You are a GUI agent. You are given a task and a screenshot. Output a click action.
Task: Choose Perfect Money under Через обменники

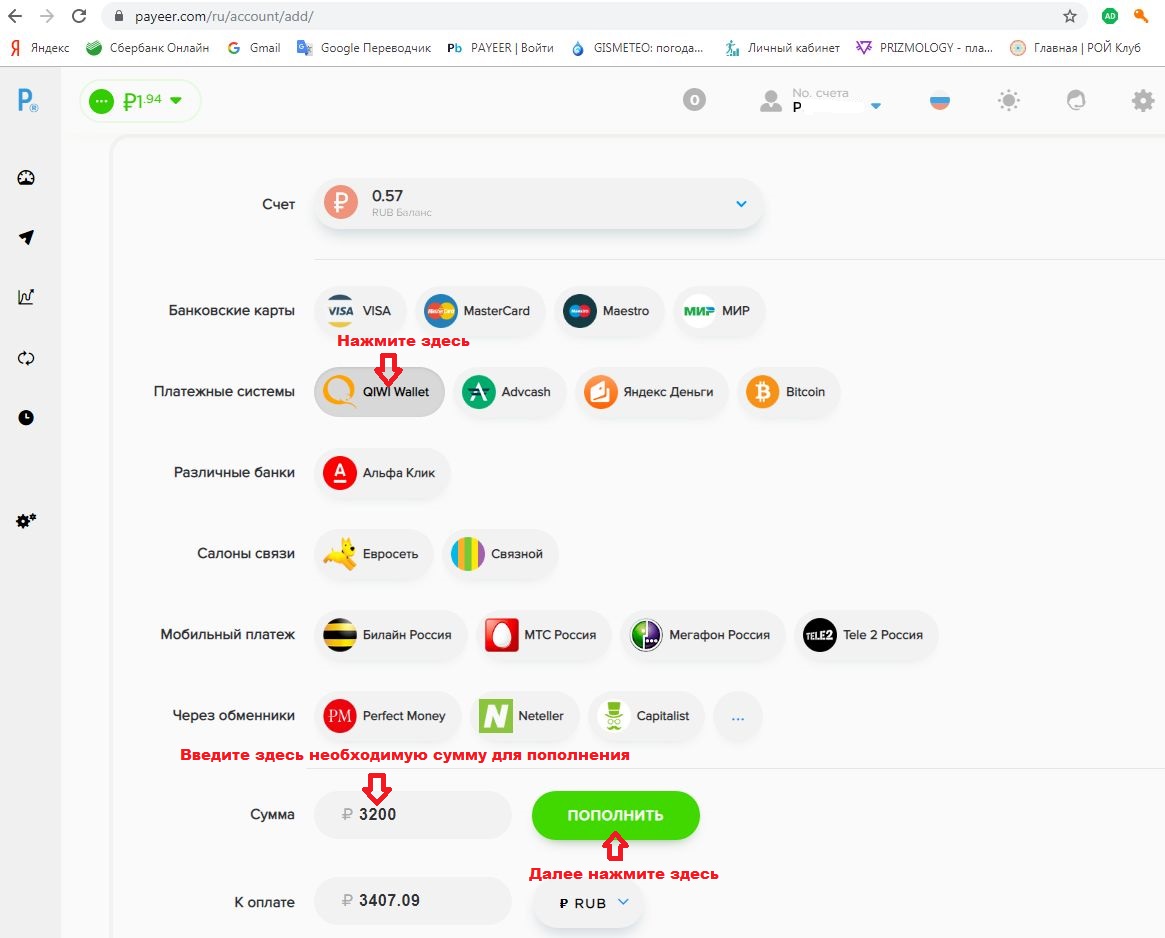tap(388, 715)
